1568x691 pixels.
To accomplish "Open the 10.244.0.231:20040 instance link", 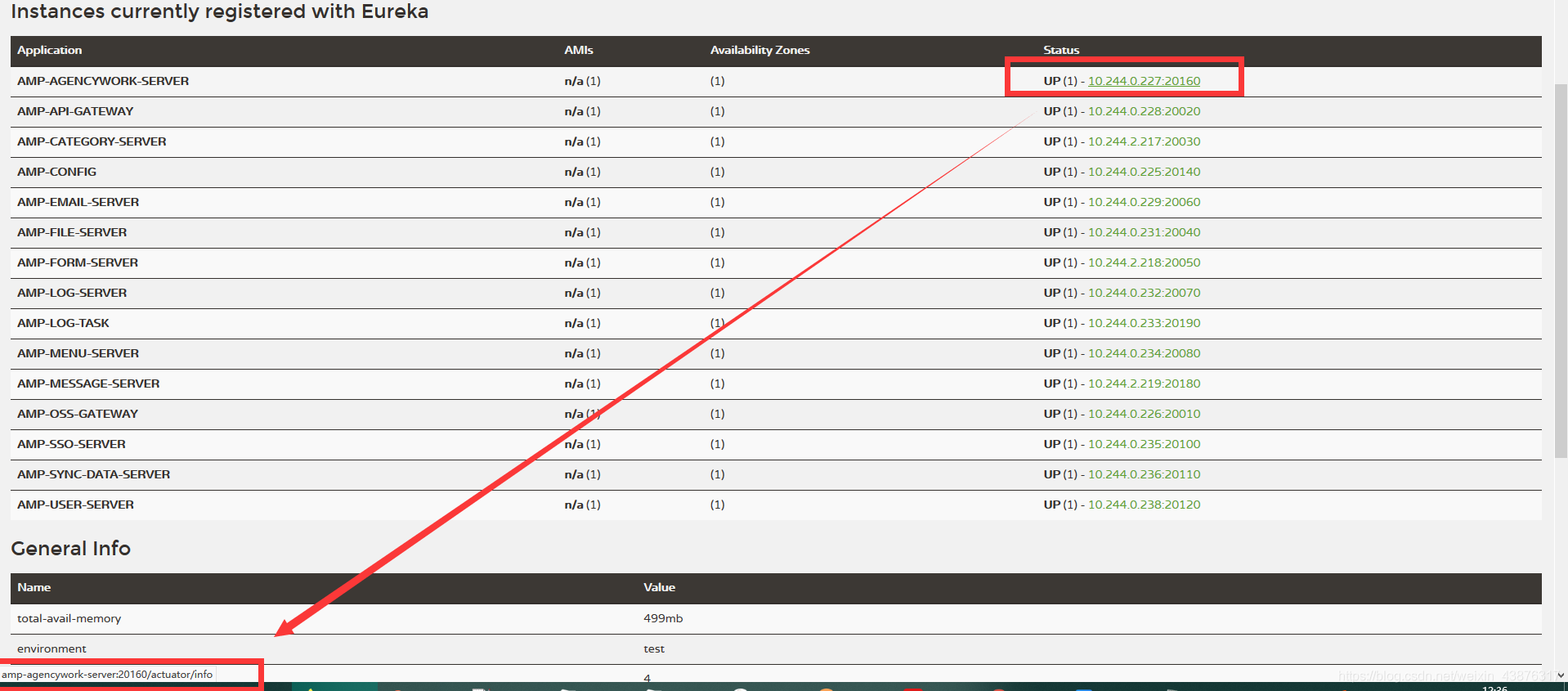I will tap(1144, 232).
